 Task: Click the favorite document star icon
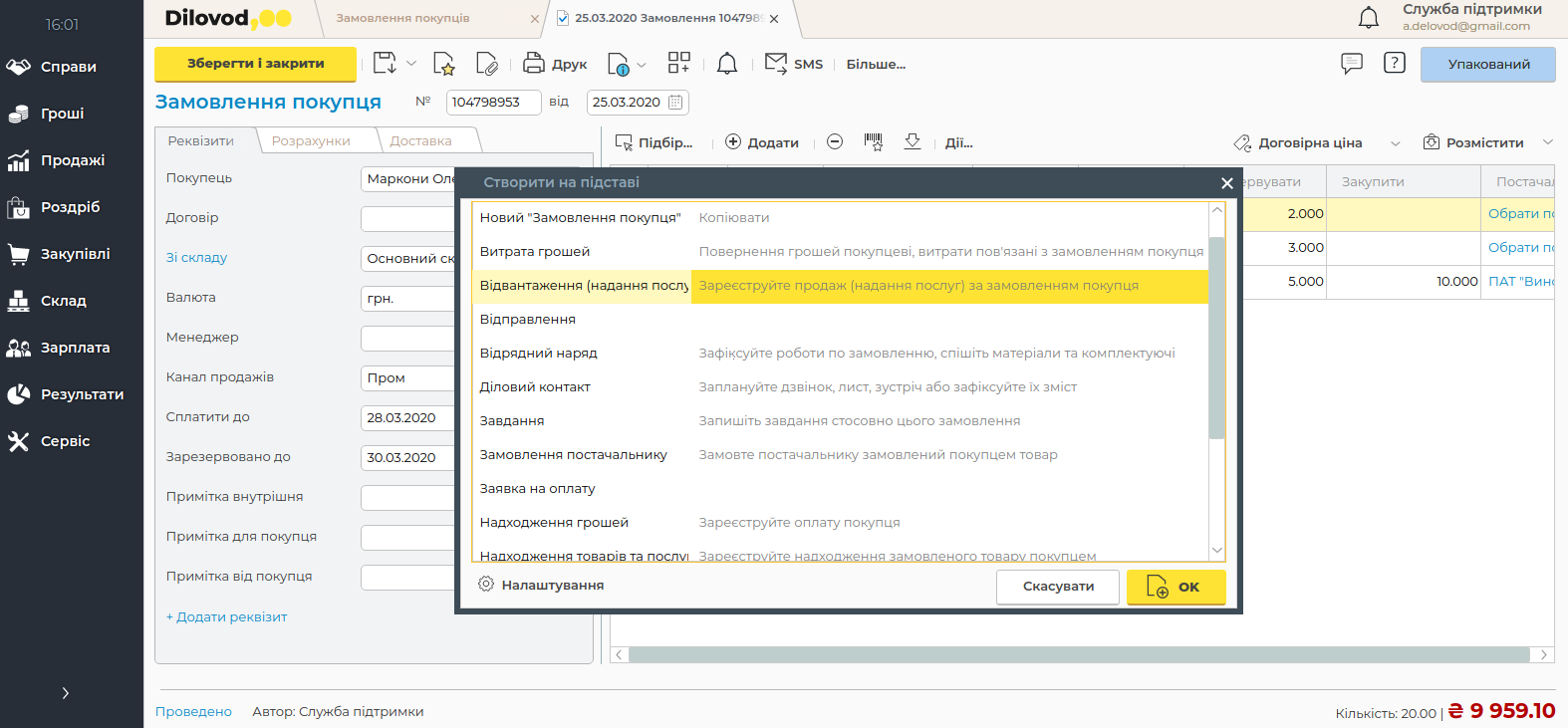point(443,64)
